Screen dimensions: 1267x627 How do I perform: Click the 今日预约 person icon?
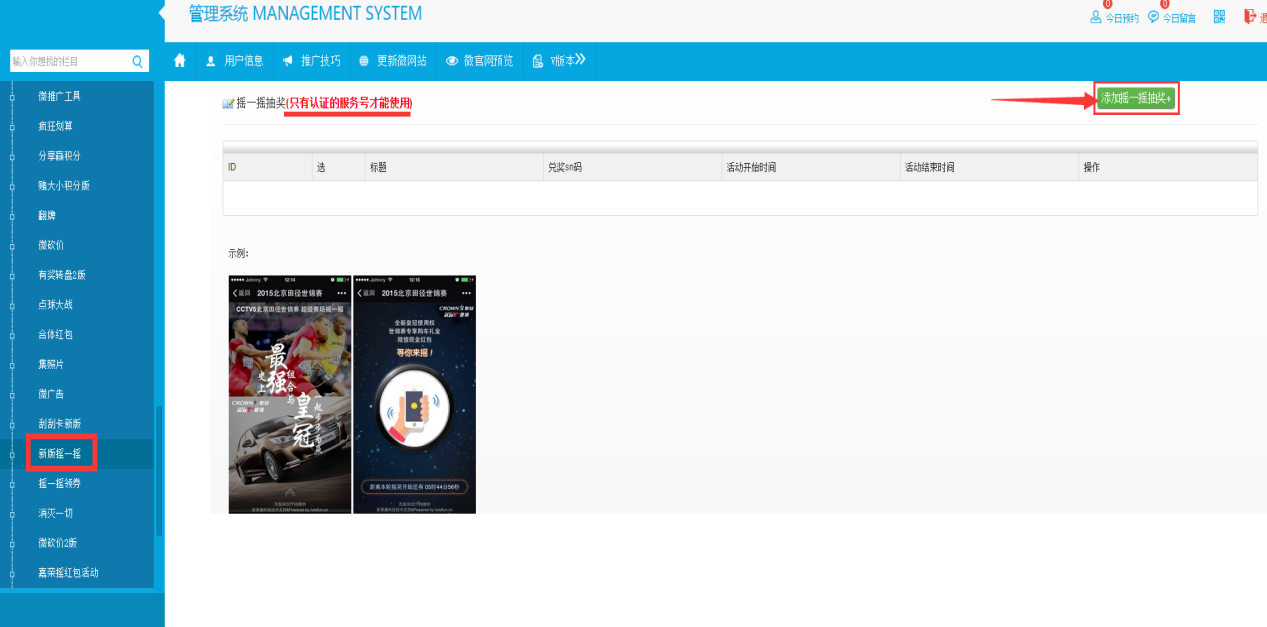tap(1095, 17)
